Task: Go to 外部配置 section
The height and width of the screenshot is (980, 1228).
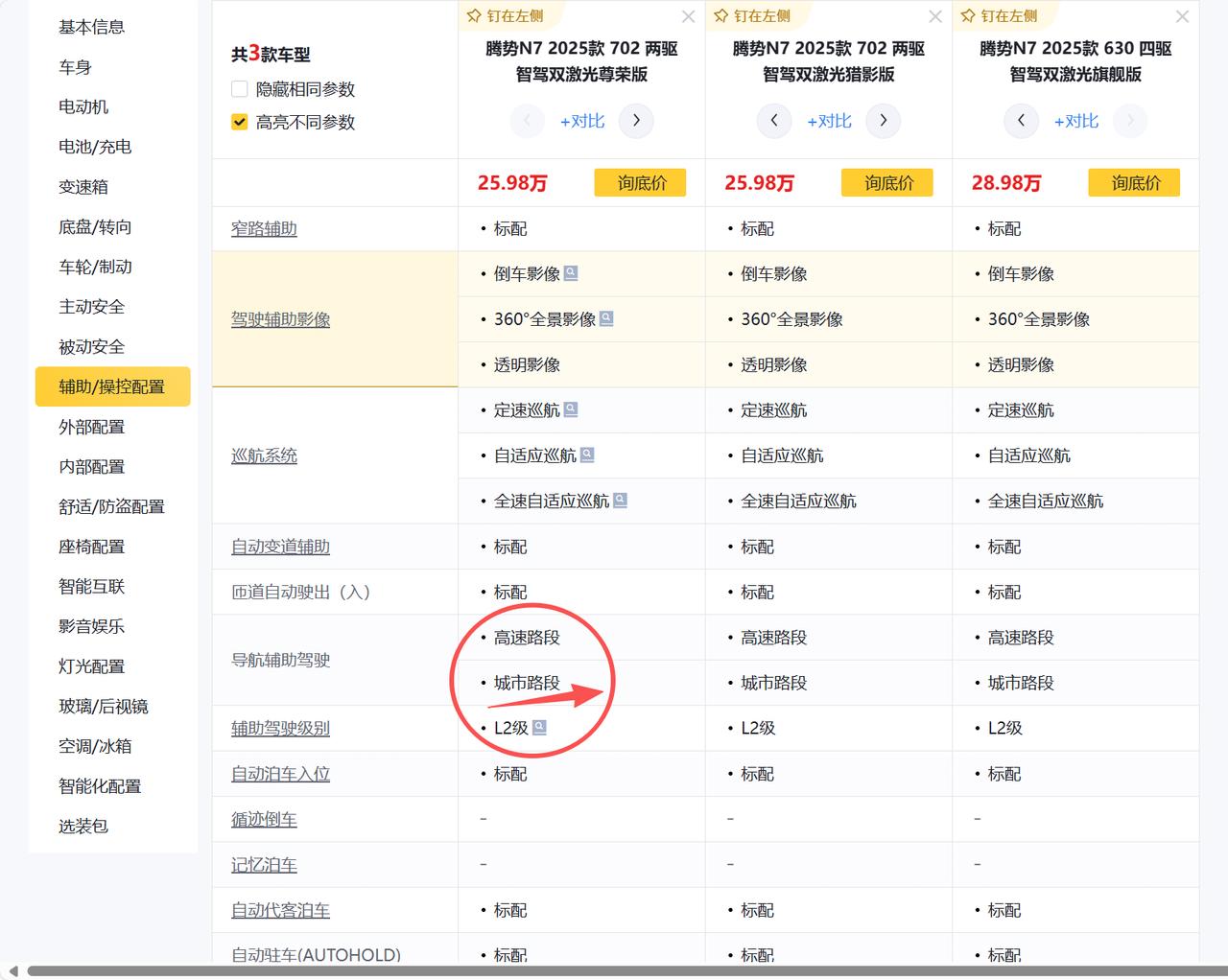Action: pos(92,427)
